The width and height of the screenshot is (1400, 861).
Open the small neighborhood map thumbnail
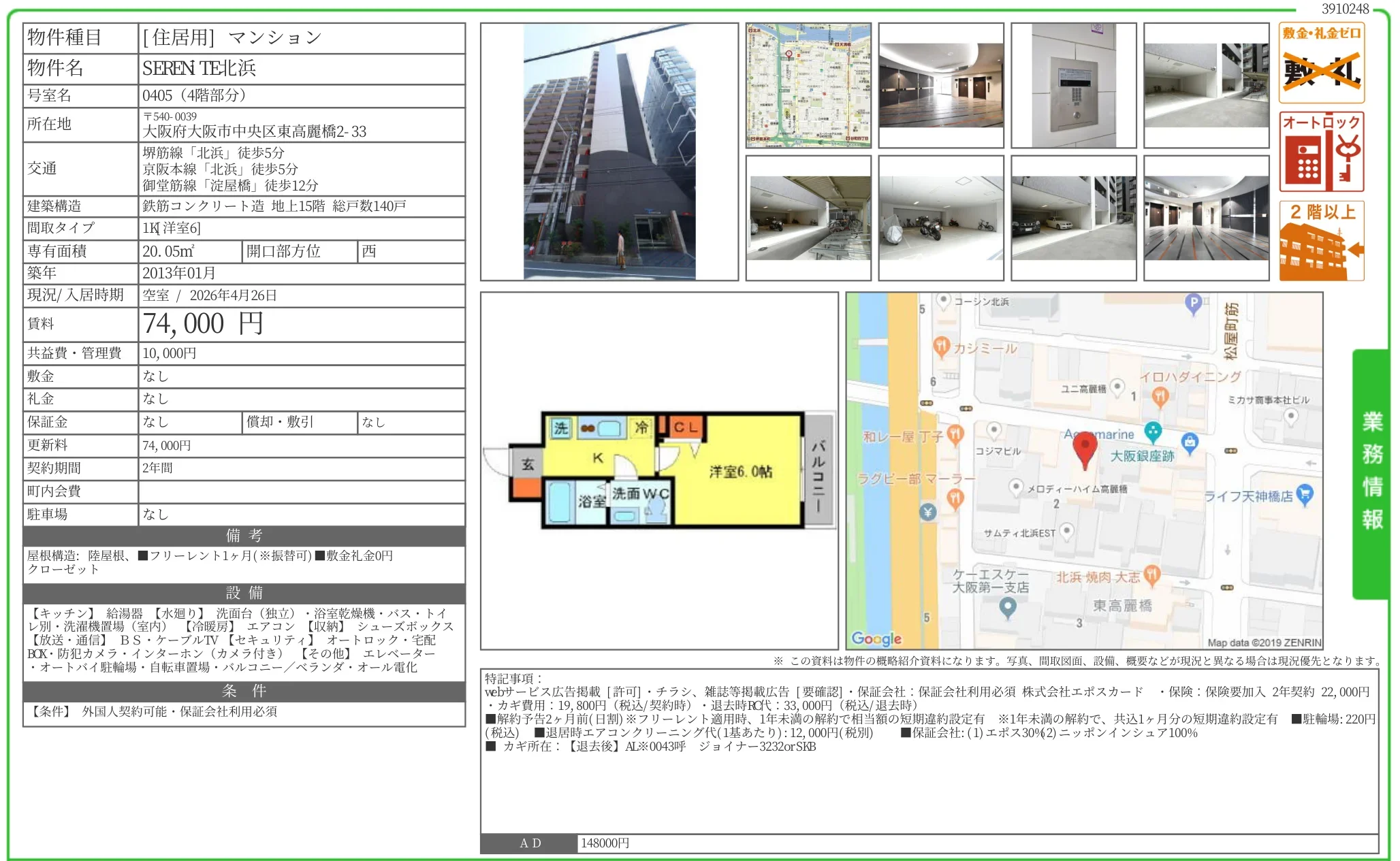click(x=809, y=85)
